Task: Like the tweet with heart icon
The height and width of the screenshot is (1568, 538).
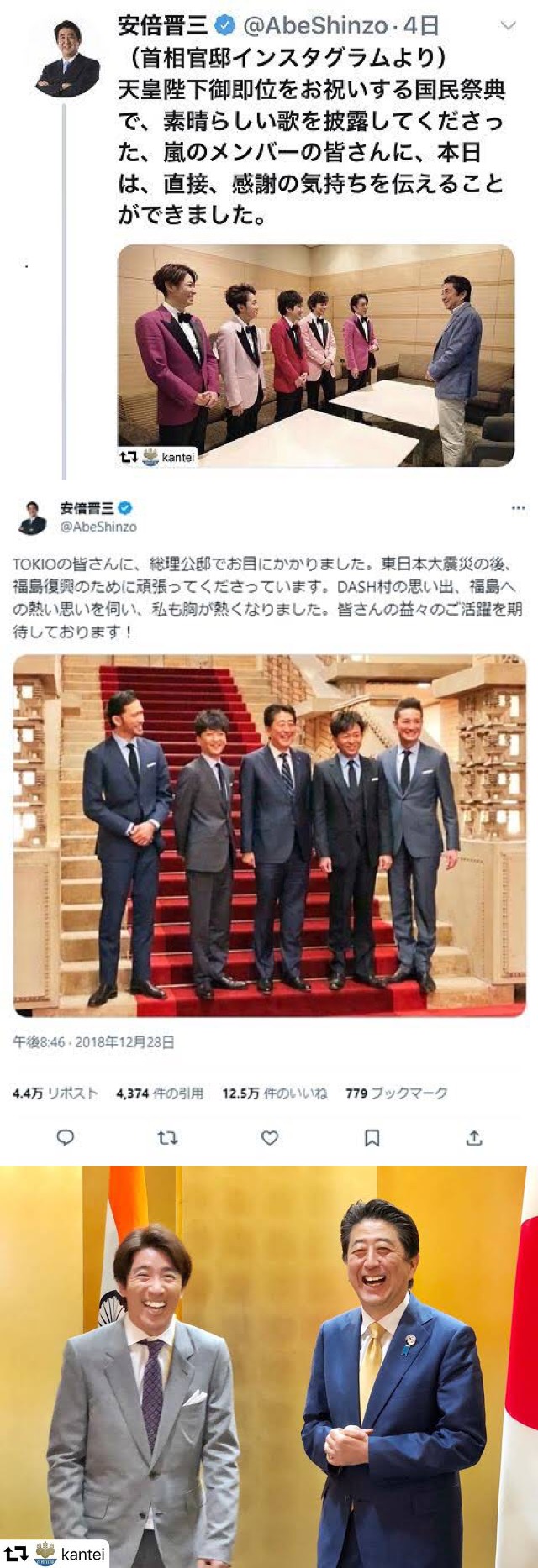Action: click(270, 1138)
